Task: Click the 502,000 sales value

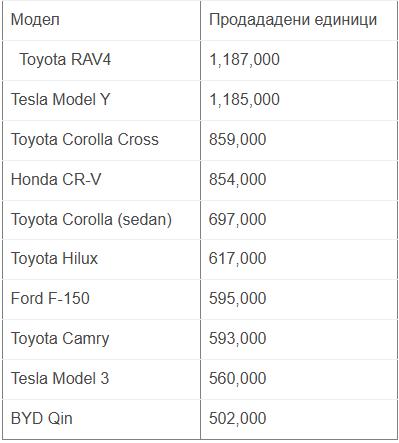Action: (x=237, y=419)
